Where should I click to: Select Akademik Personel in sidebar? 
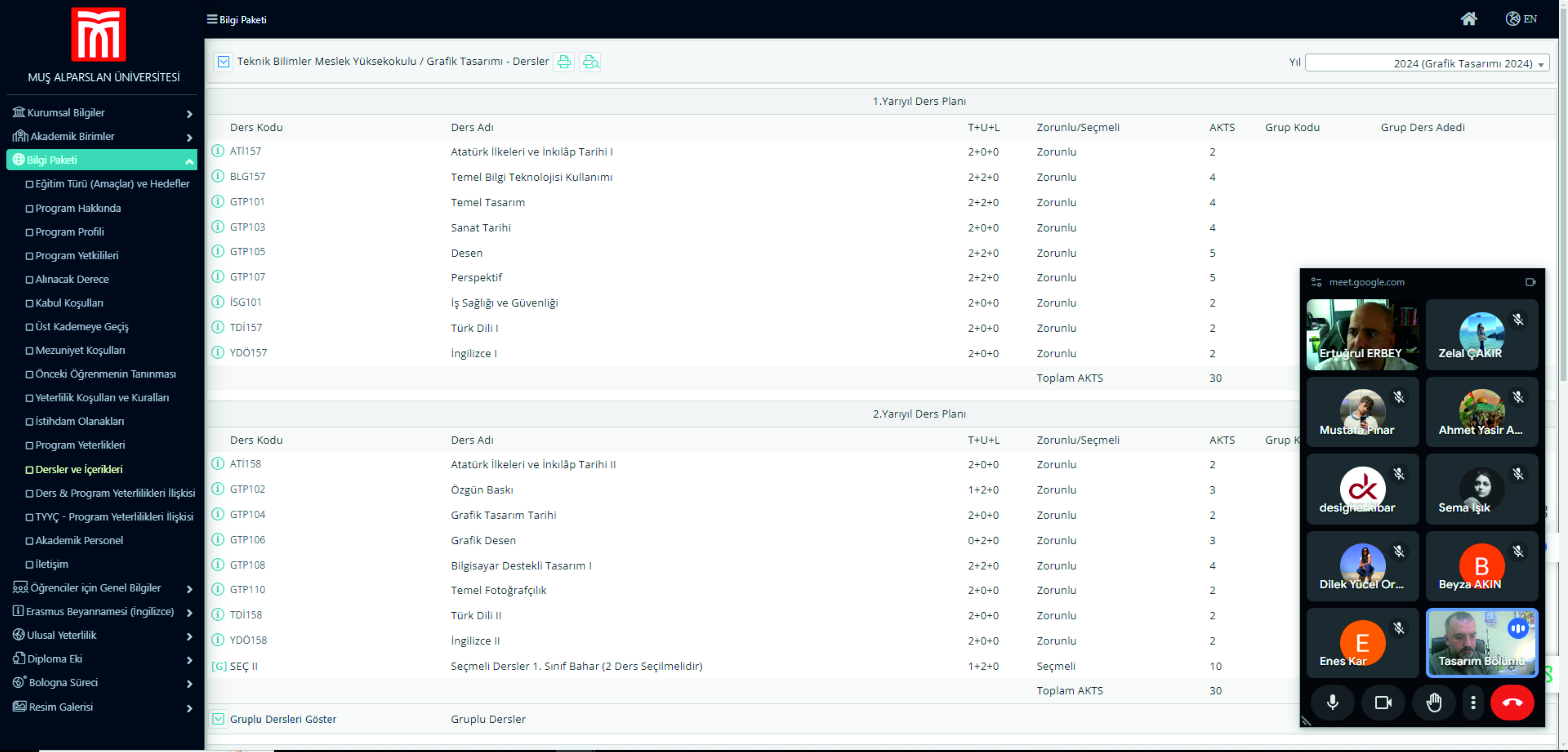(79, 540)
